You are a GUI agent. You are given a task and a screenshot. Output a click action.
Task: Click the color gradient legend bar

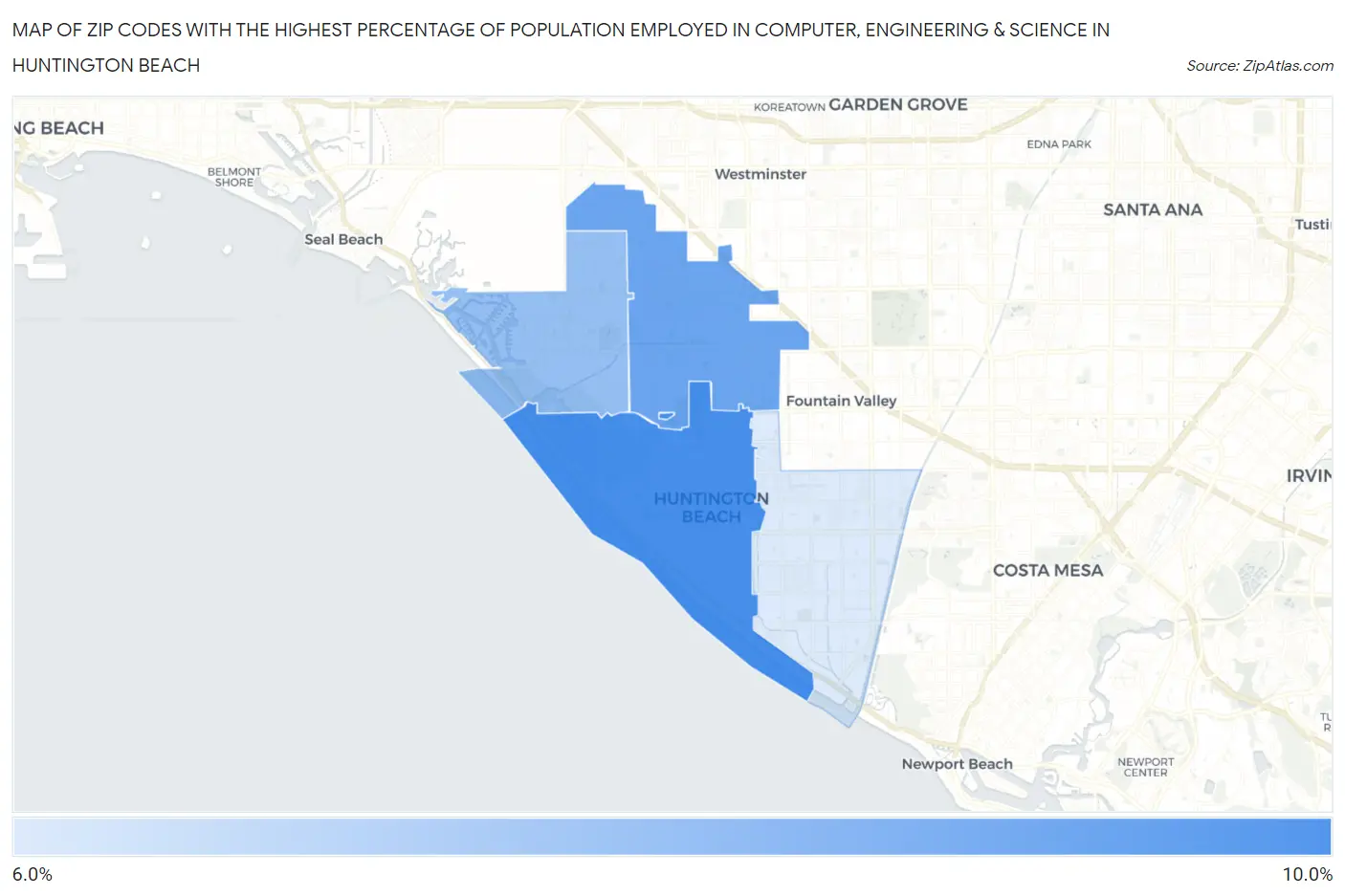(x=672, y=836)
